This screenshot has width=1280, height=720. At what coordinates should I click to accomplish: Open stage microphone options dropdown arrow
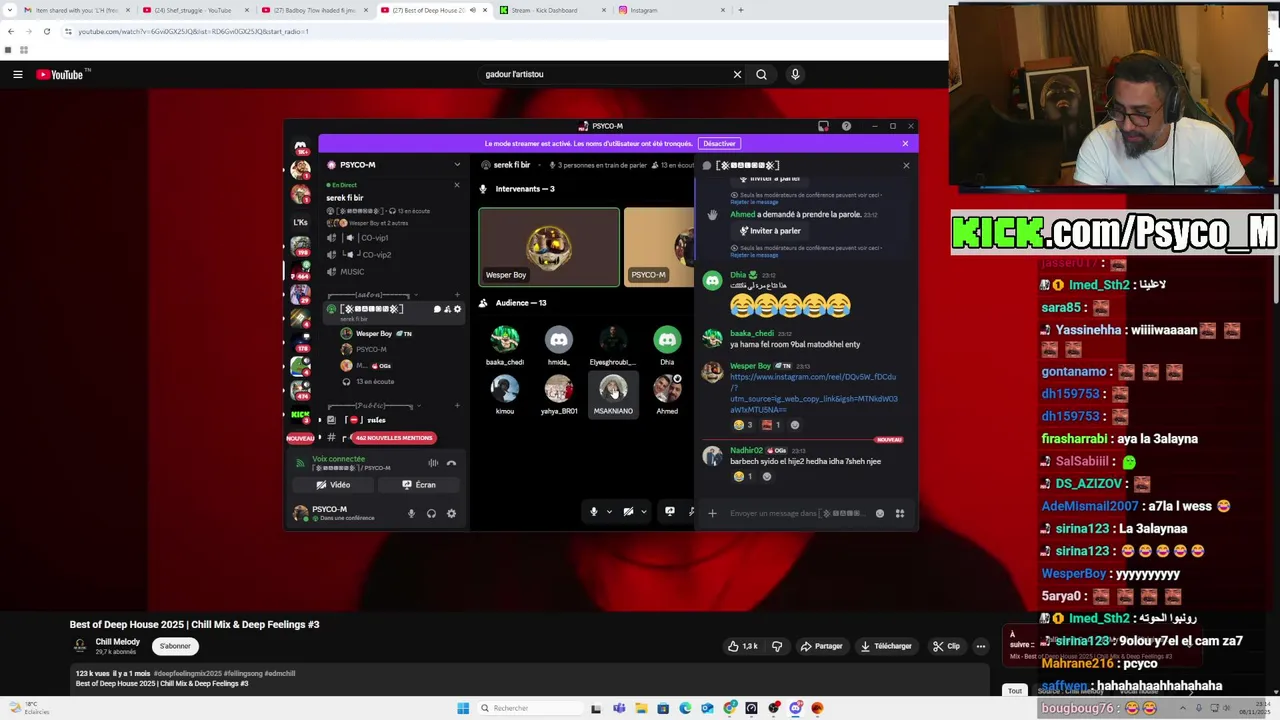click(609, 512)
